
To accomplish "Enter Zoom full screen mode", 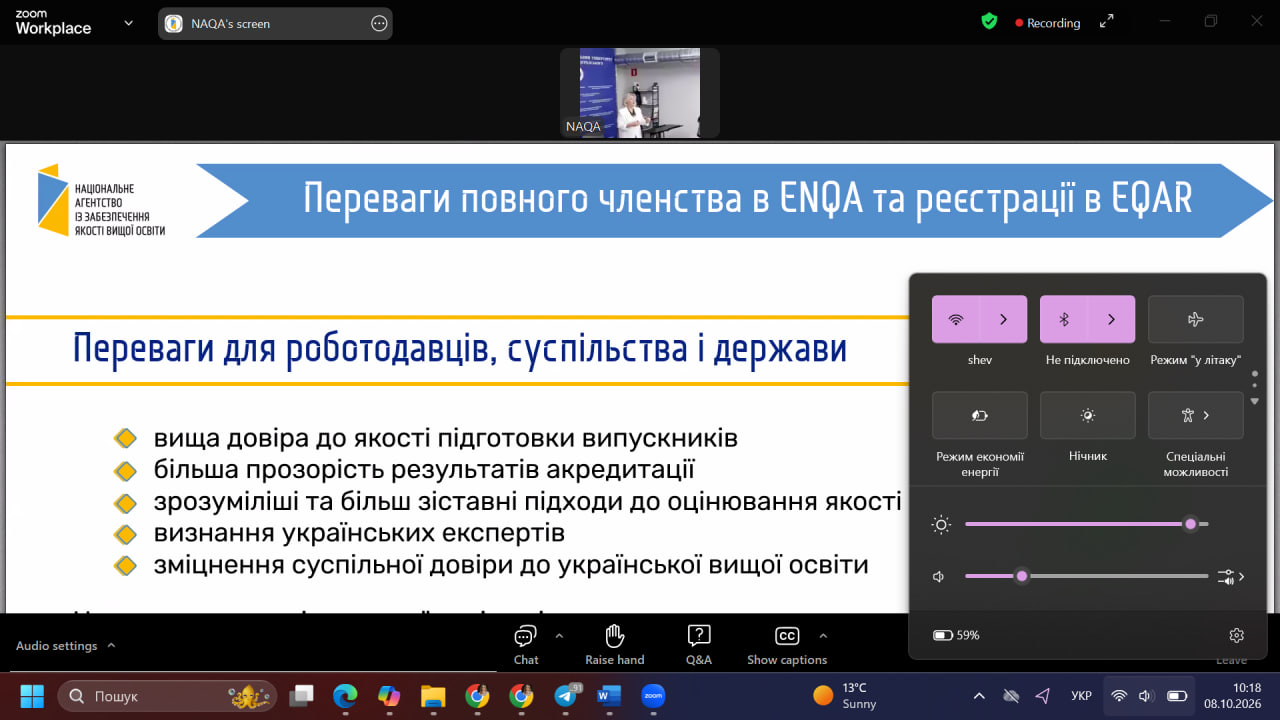I will pyautogui.click(x=1107, y=21).
